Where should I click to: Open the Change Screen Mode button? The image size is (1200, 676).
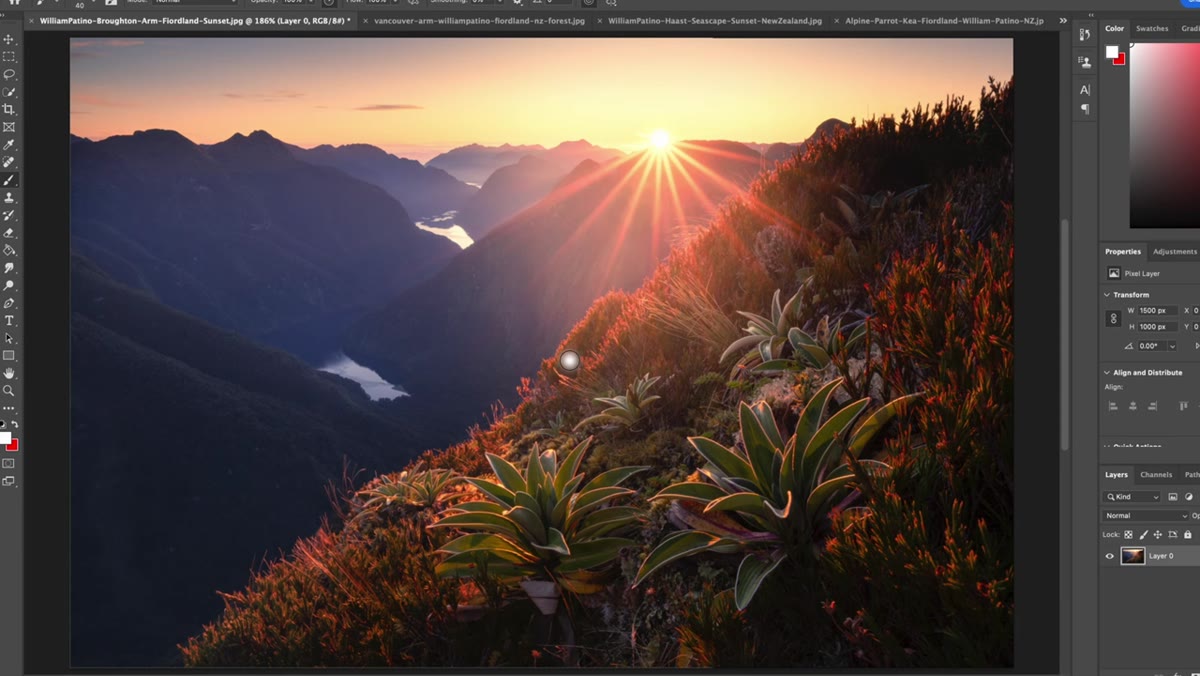[x=9, y=481]
